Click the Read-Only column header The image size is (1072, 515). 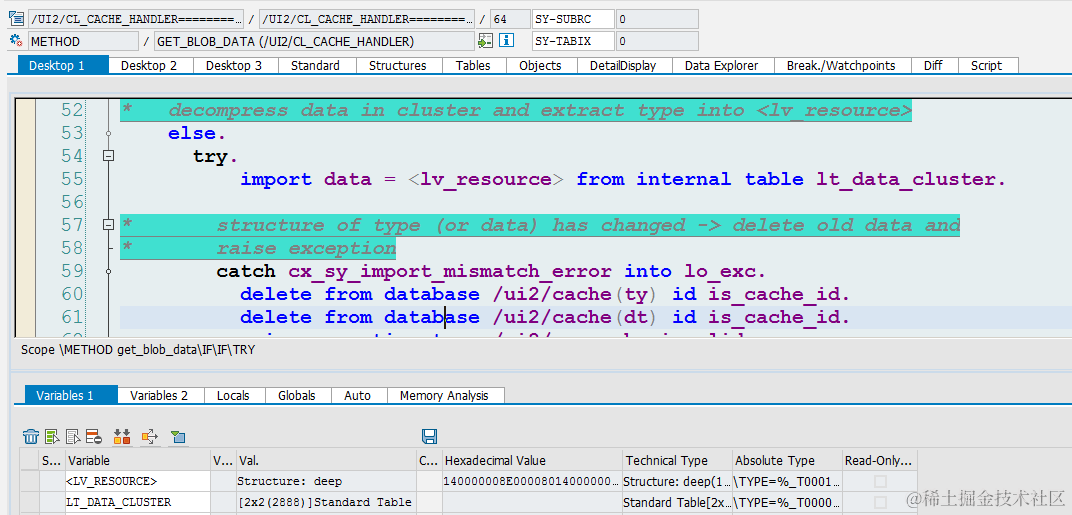[879, 460]
